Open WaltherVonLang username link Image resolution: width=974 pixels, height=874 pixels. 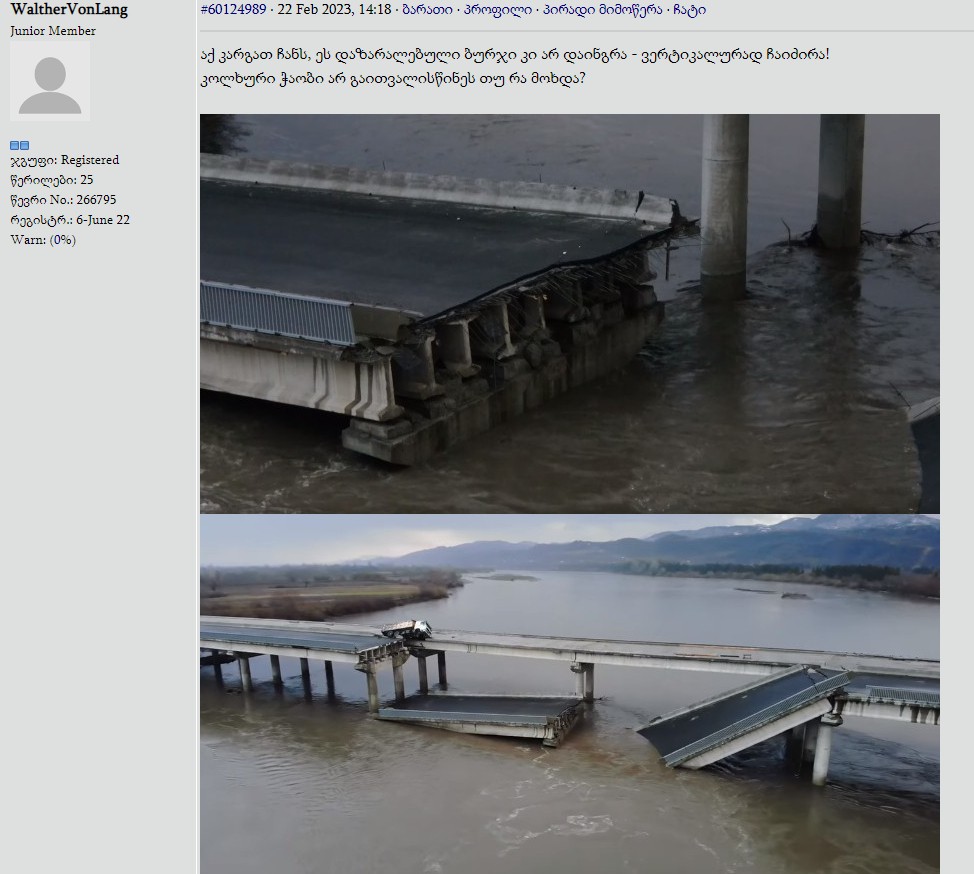tap(69, 9)
